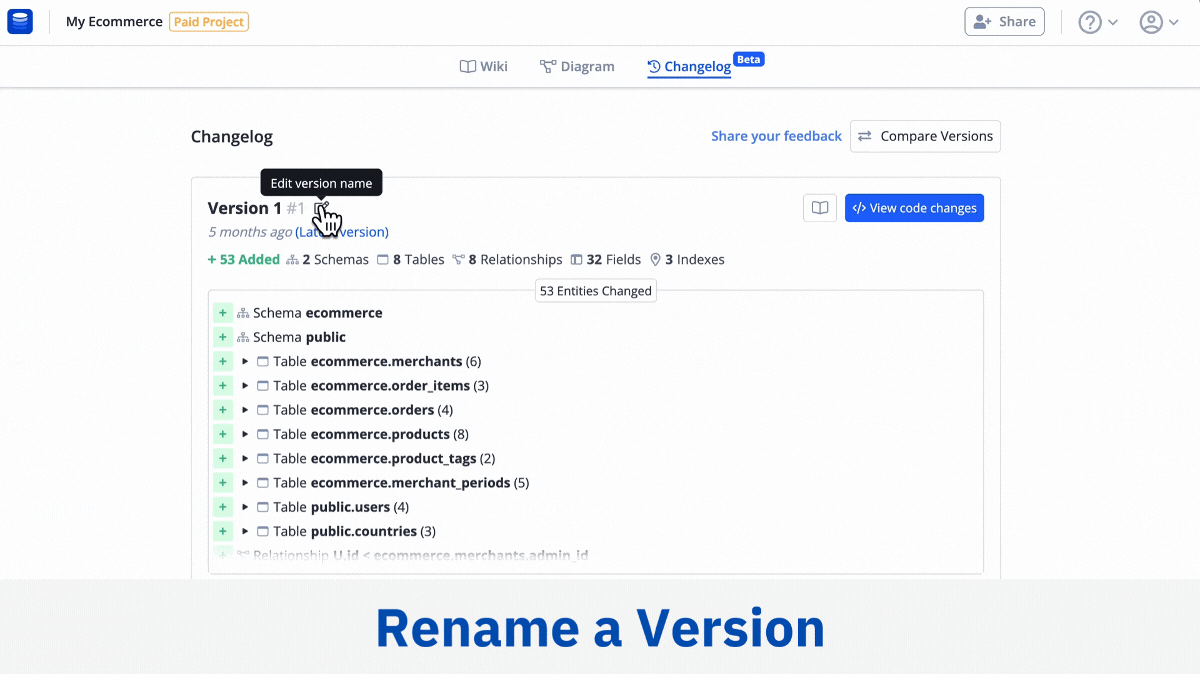Click the green plus icon for public.countries
The image size is (1200, 674).
(x=223, y=531)
